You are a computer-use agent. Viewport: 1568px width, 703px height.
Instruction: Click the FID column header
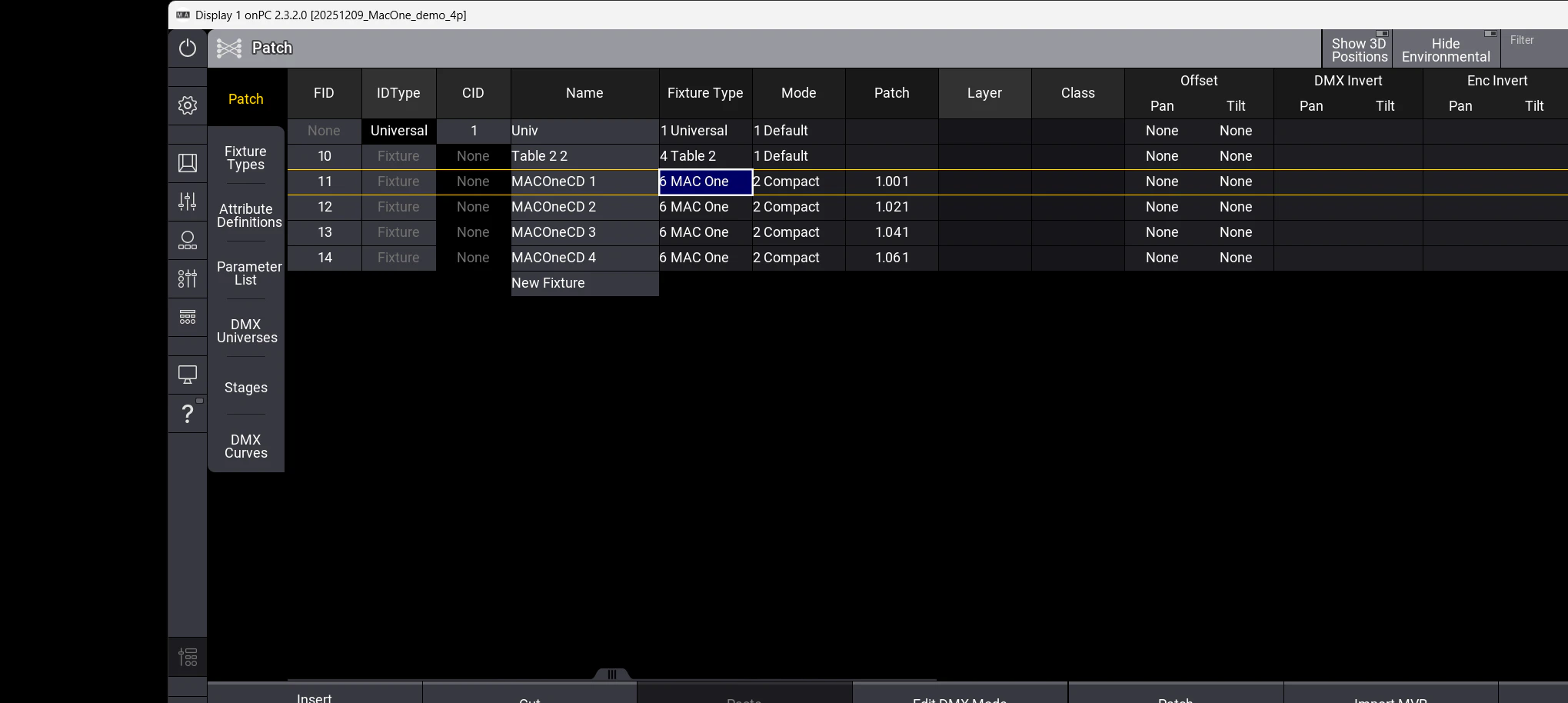(x=324, y=93)
